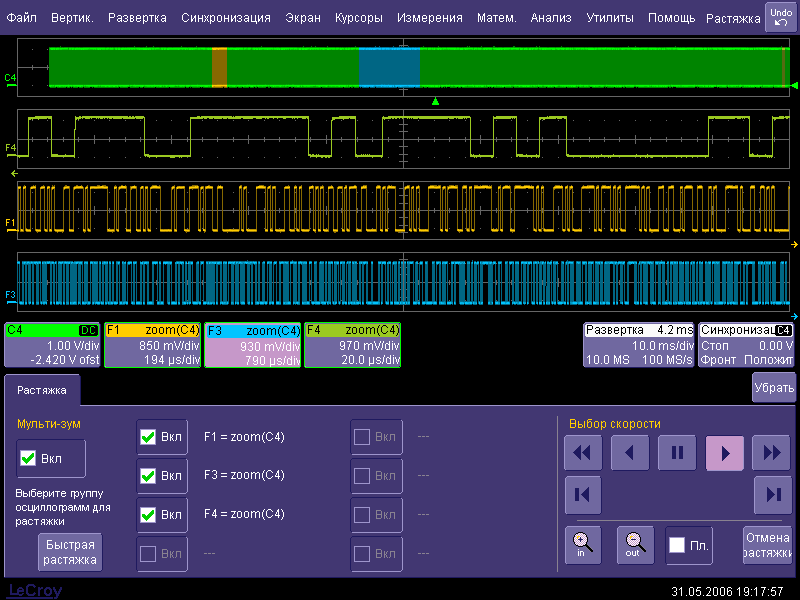Open the Синхронизация menu
The height and width of the screenshot is (600, 800).
pyautogui.click(x=226, y=18)
